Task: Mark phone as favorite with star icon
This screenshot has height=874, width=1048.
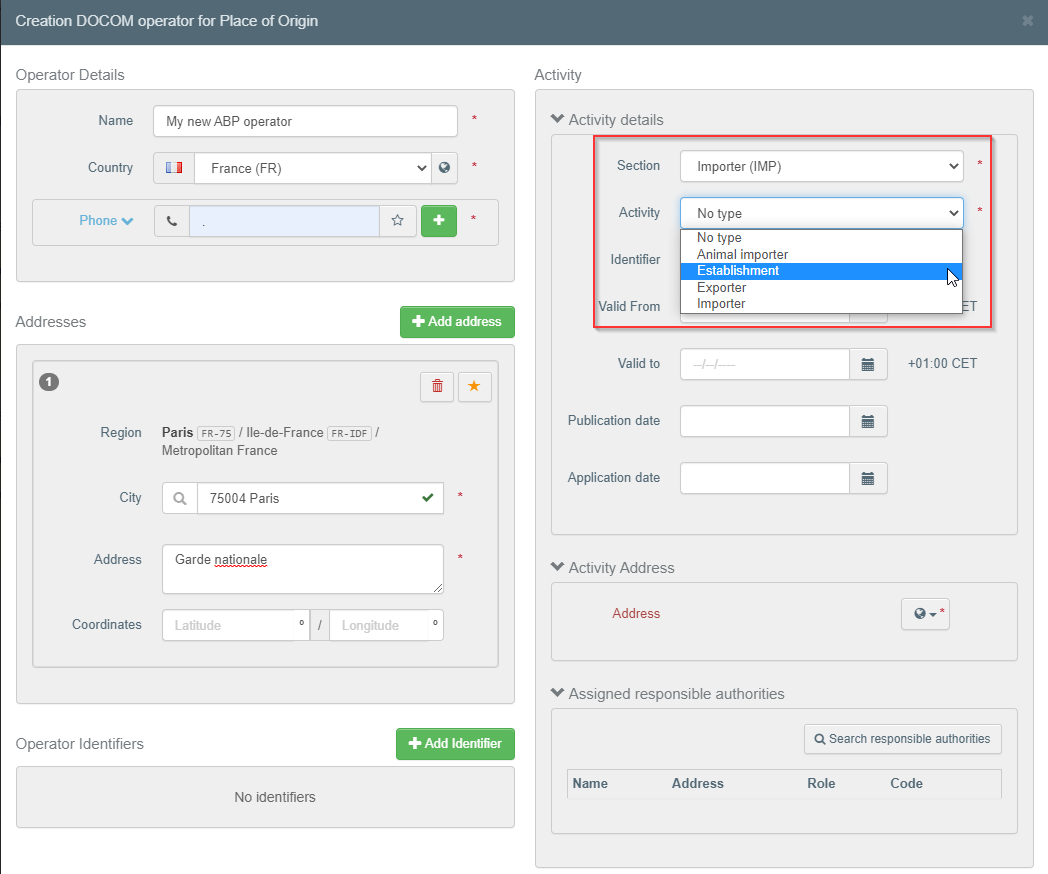Action: (398, 221)
